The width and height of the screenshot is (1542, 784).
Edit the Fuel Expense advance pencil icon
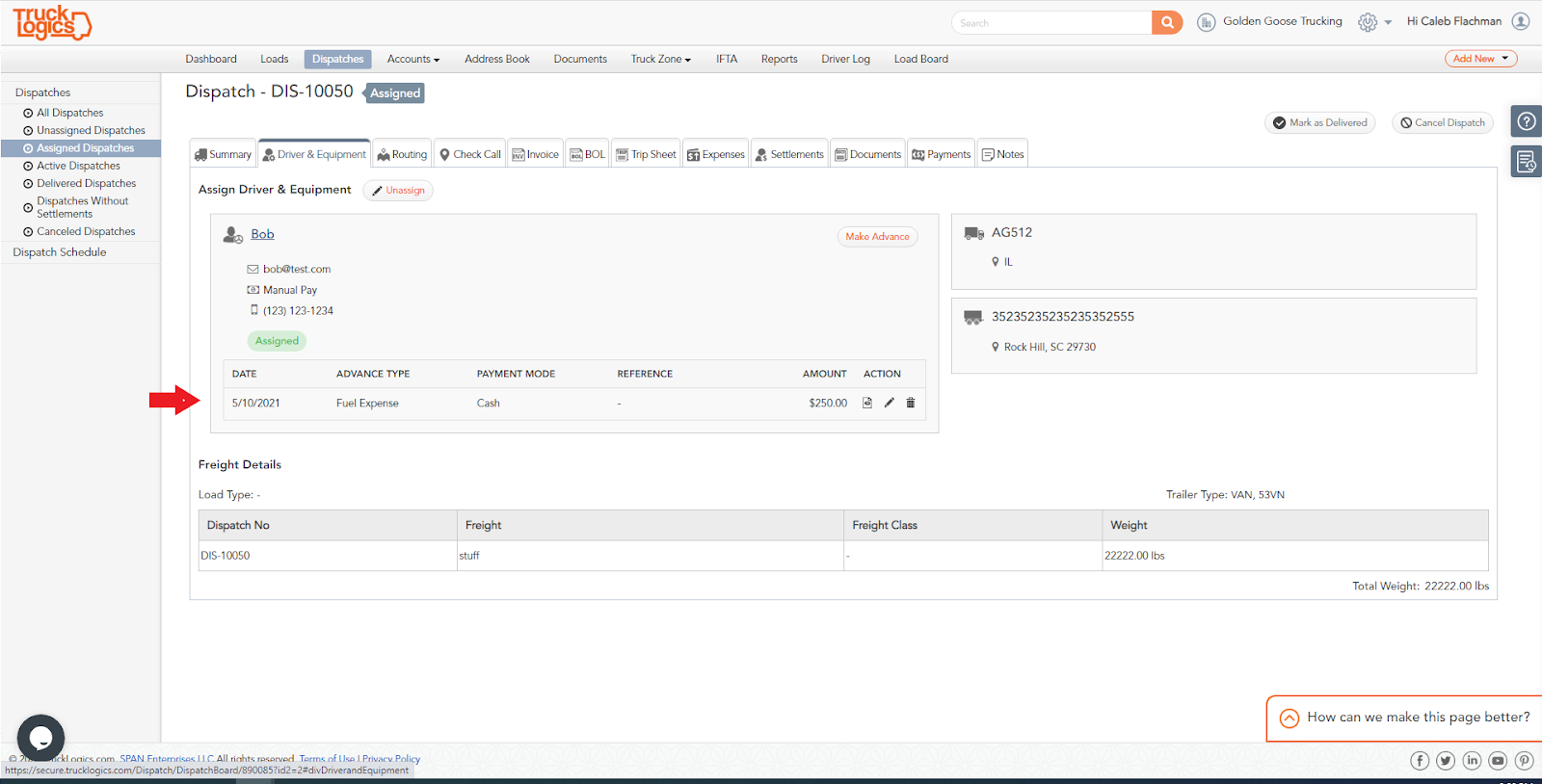click(x=890, y=403)
